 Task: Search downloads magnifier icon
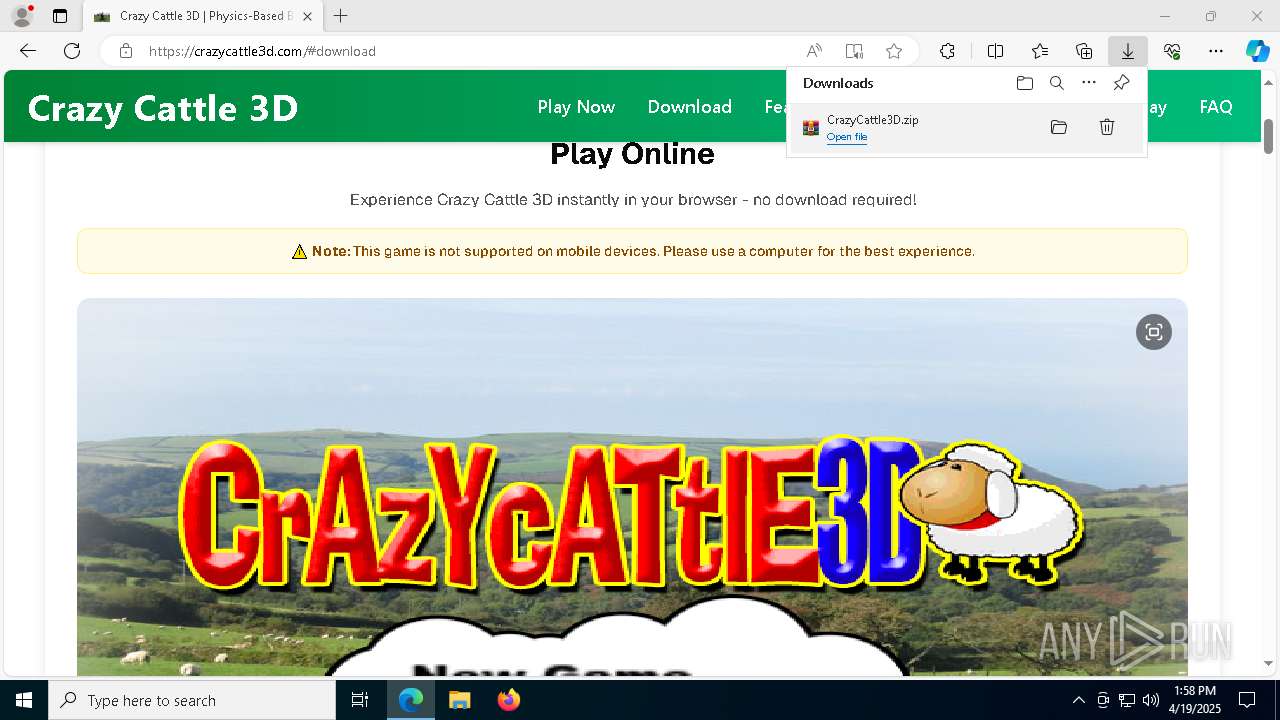(x=1057, y=83)
